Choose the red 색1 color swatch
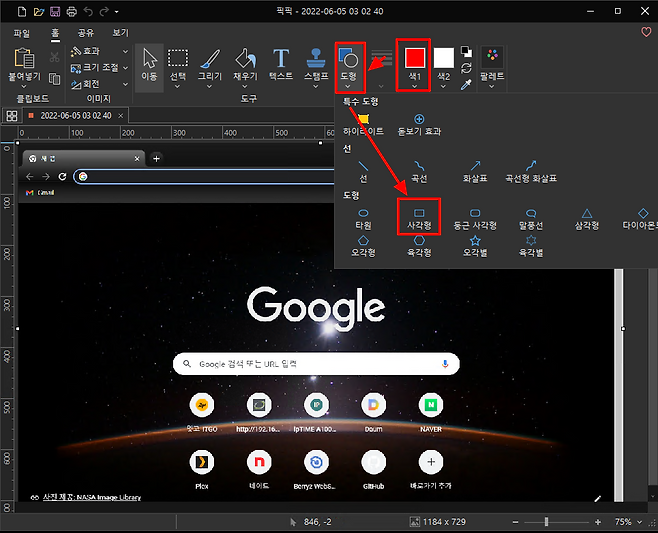Viewport: 658px width, 533px height. coord(415,58)
